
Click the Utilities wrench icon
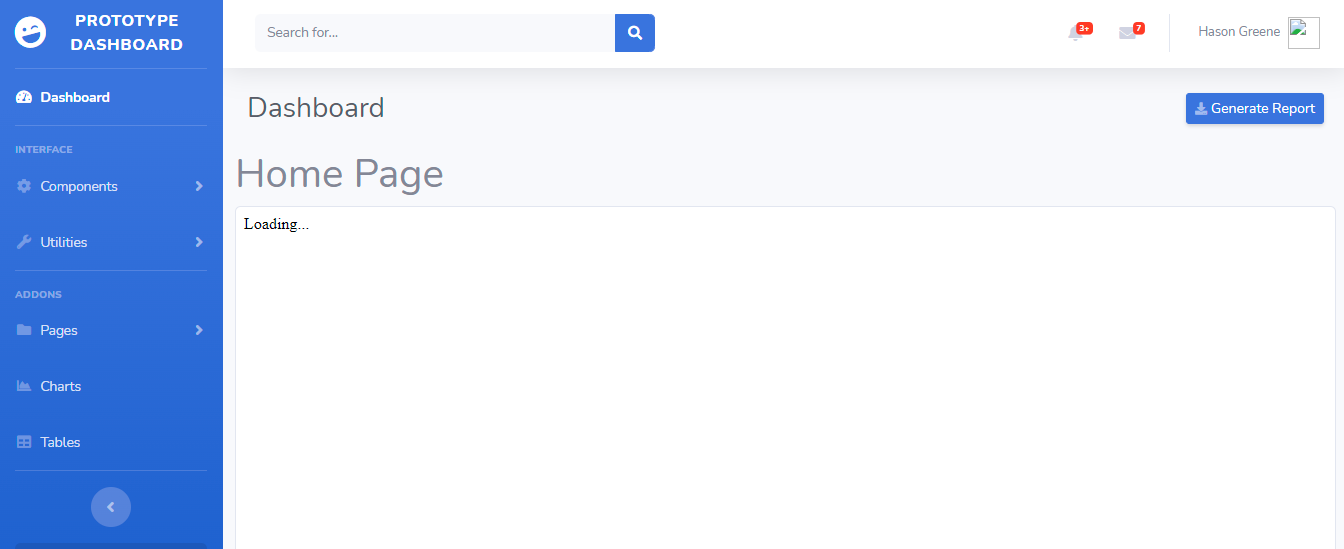(24, 242)
